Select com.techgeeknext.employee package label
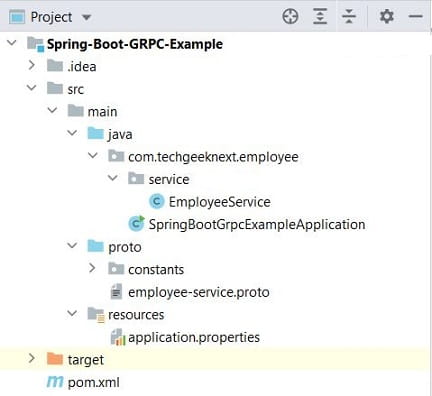 tap(213, 157)
